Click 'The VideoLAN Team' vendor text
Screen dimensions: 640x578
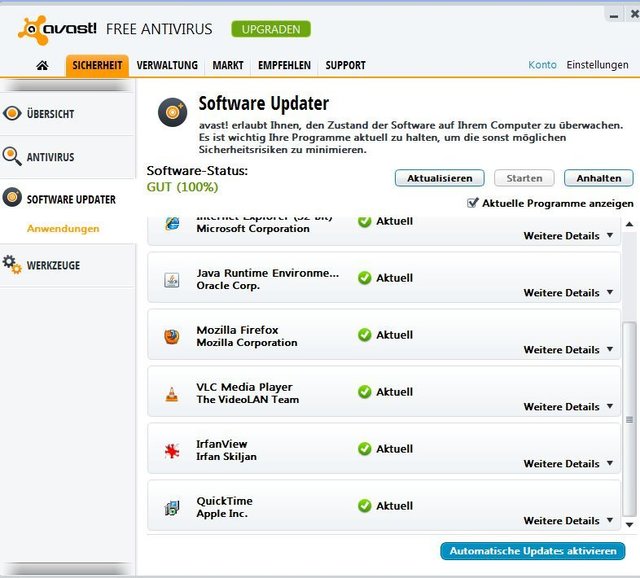(x=248, y=400)
